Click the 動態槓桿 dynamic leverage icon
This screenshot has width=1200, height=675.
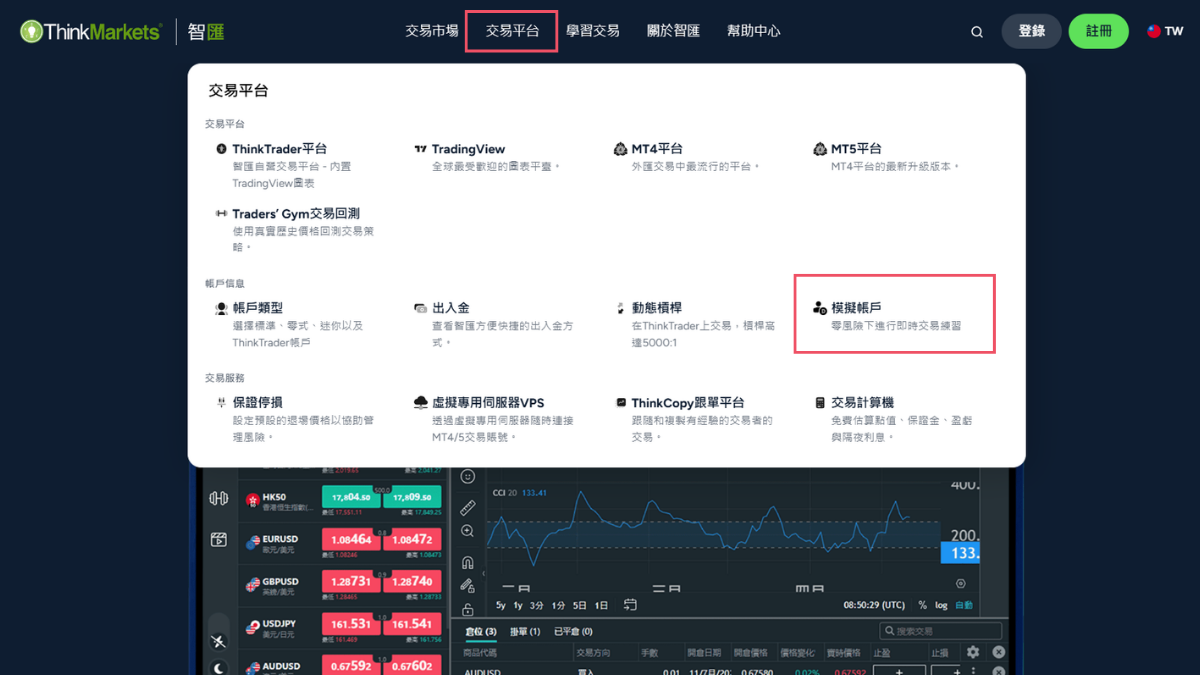tap(620, 308)
